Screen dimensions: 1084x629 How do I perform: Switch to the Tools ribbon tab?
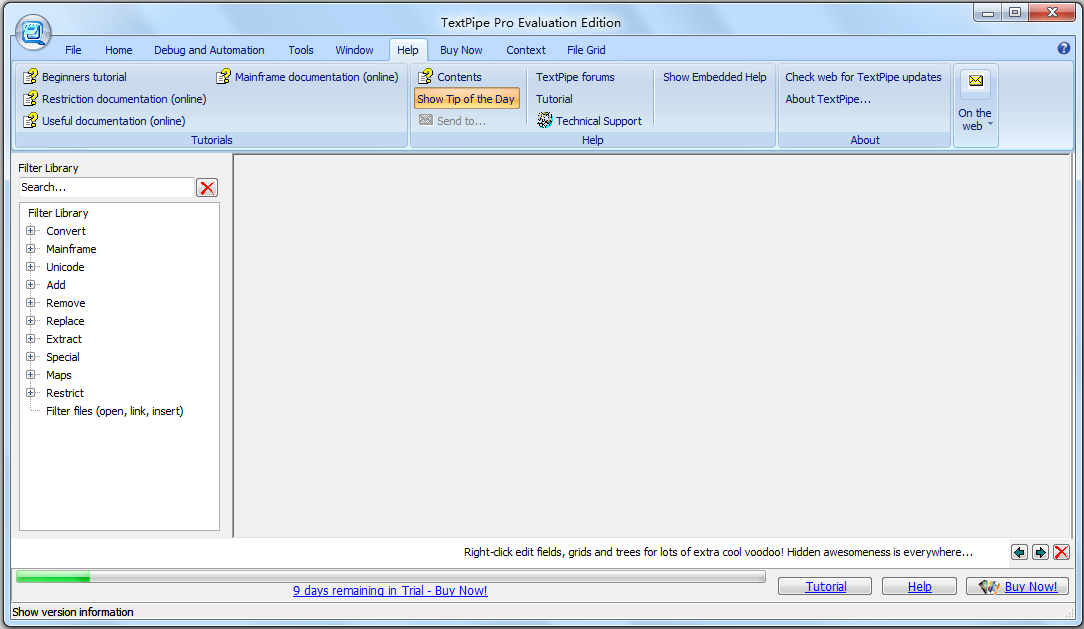pyautogui.click(x=301, y=50)
